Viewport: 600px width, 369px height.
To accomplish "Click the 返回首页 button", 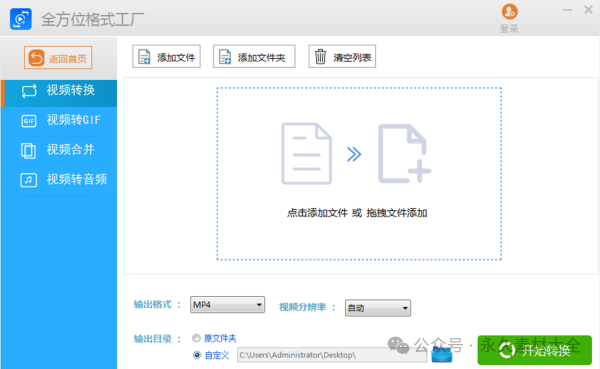I will [58, 58].
